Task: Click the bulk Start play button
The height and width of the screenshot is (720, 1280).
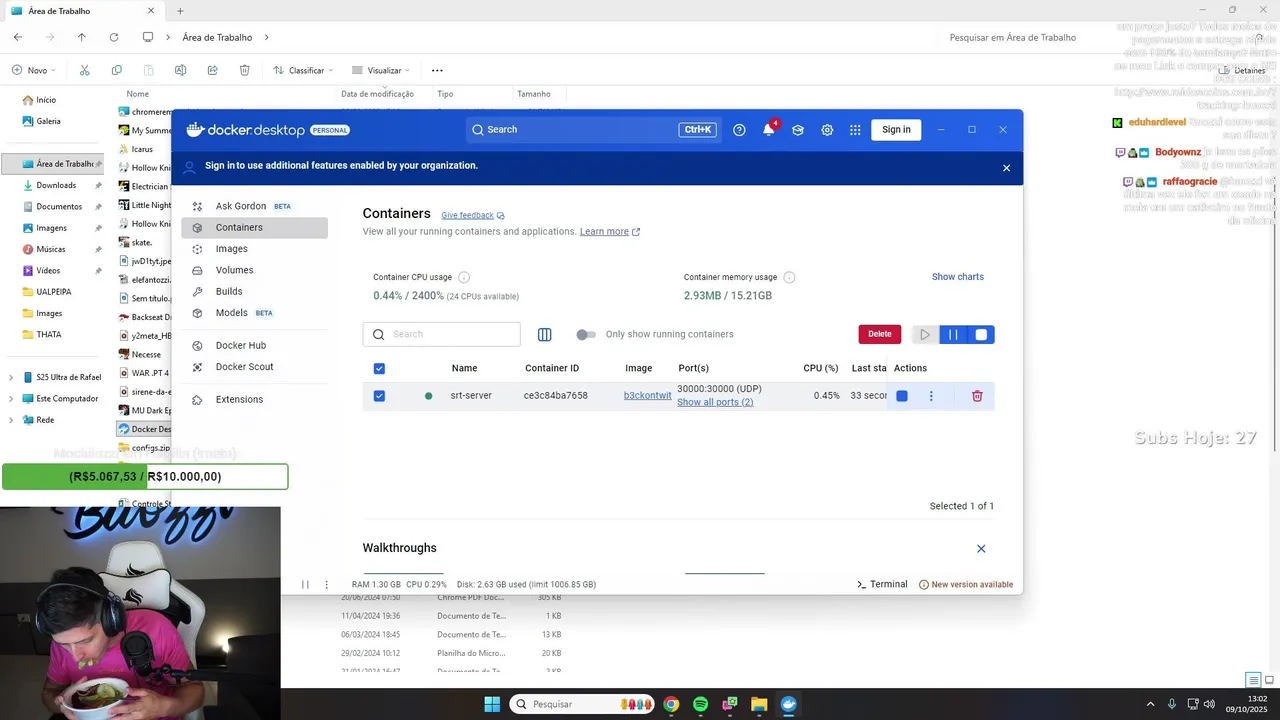Action: 925,335
